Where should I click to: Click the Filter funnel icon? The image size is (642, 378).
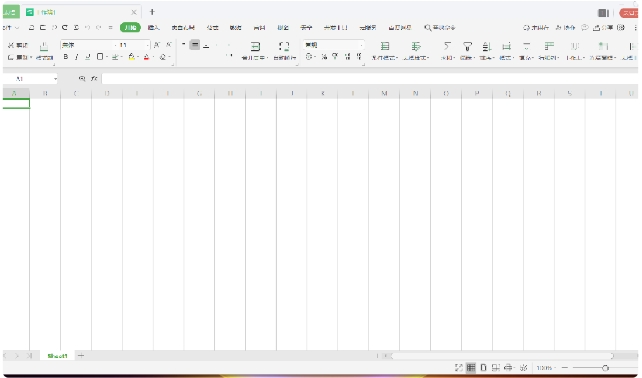point(467,46)
